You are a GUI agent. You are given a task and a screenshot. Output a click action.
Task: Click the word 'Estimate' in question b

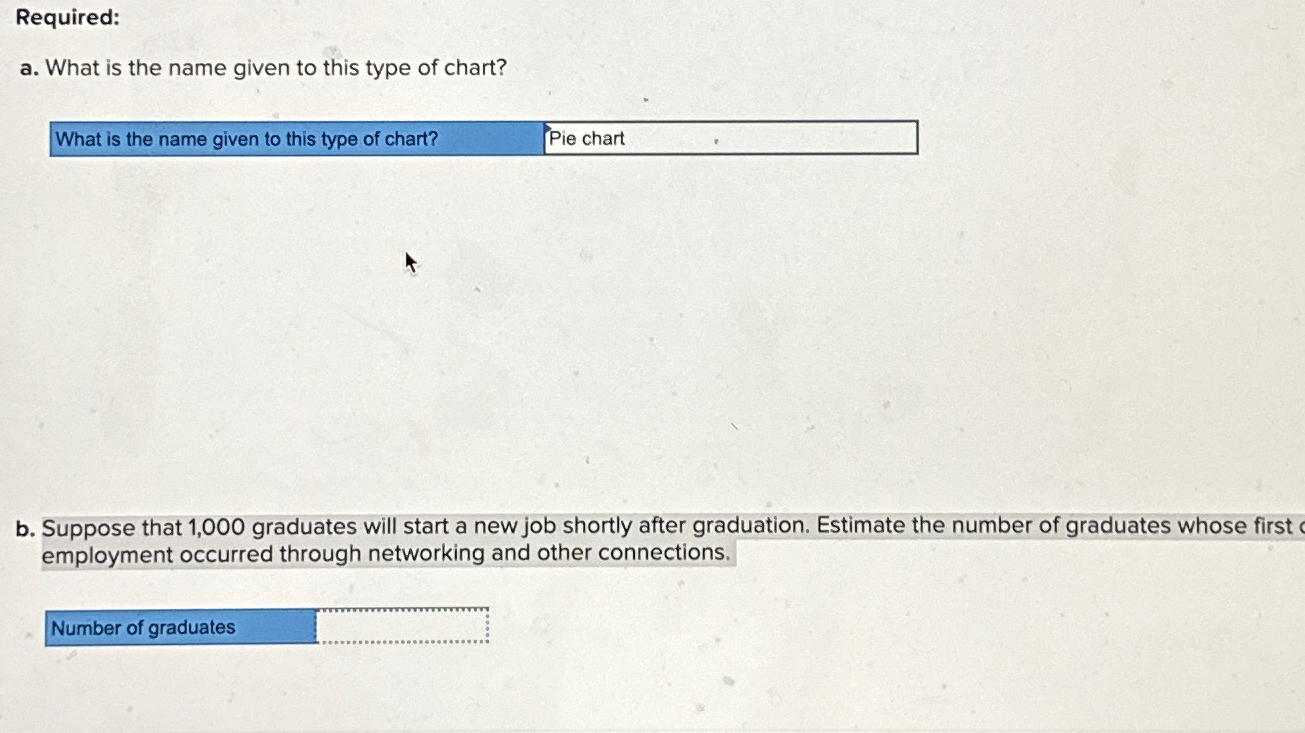point(860,526)
